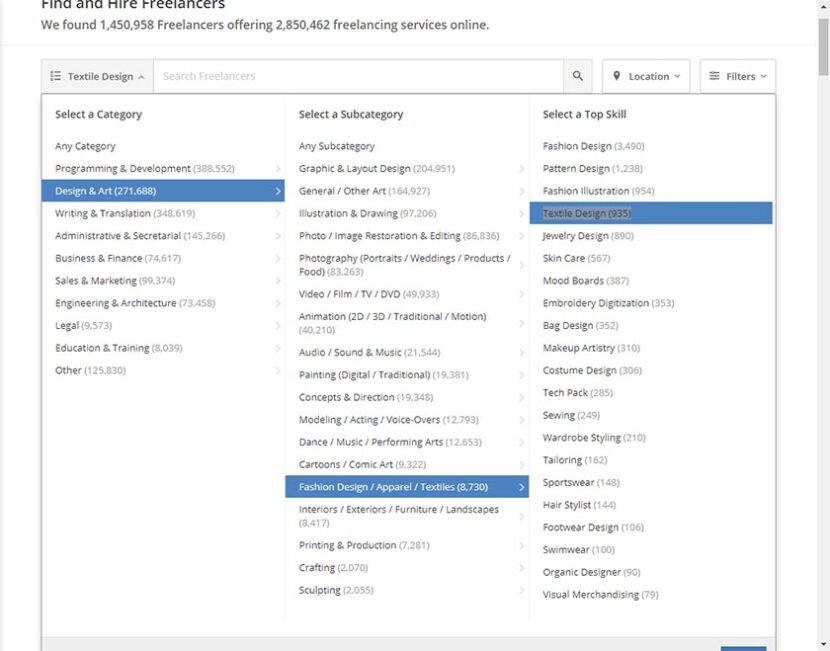830x651 pixels.
Task: Select Programming & Development category
Action: pyautogui.click(x=144, y=169)
